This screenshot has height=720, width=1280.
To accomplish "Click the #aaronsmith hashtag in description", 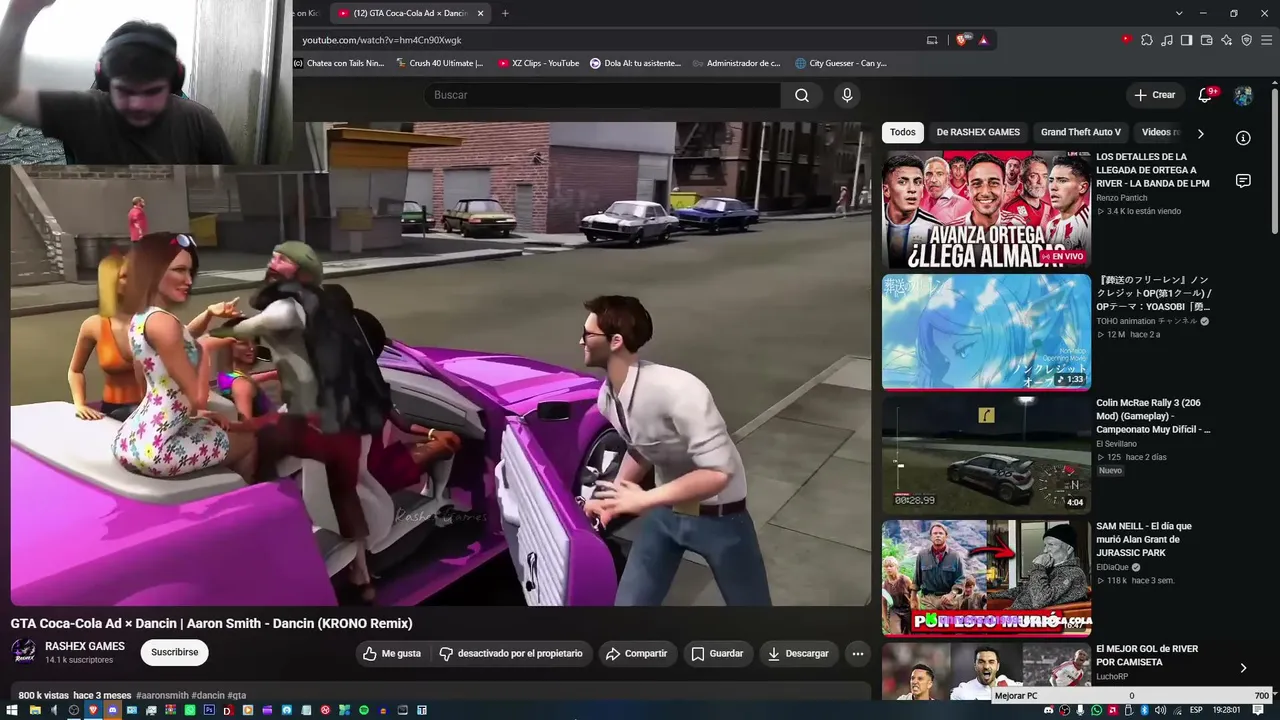I will (162, 695).
